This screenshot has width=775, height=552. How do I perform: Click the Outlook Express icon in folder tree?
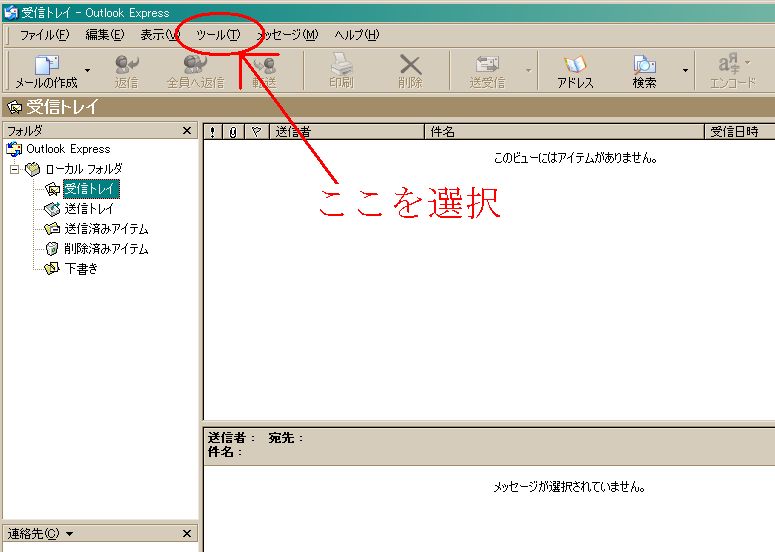tap(14, 149)
